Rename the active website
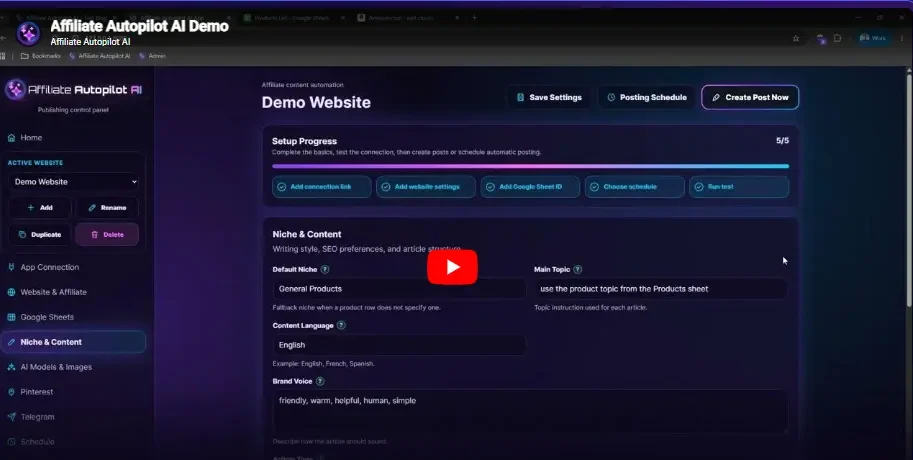Image resolution: width=913 pixels, height=460 pixels. pyautogui.click(x=107, y=207)
